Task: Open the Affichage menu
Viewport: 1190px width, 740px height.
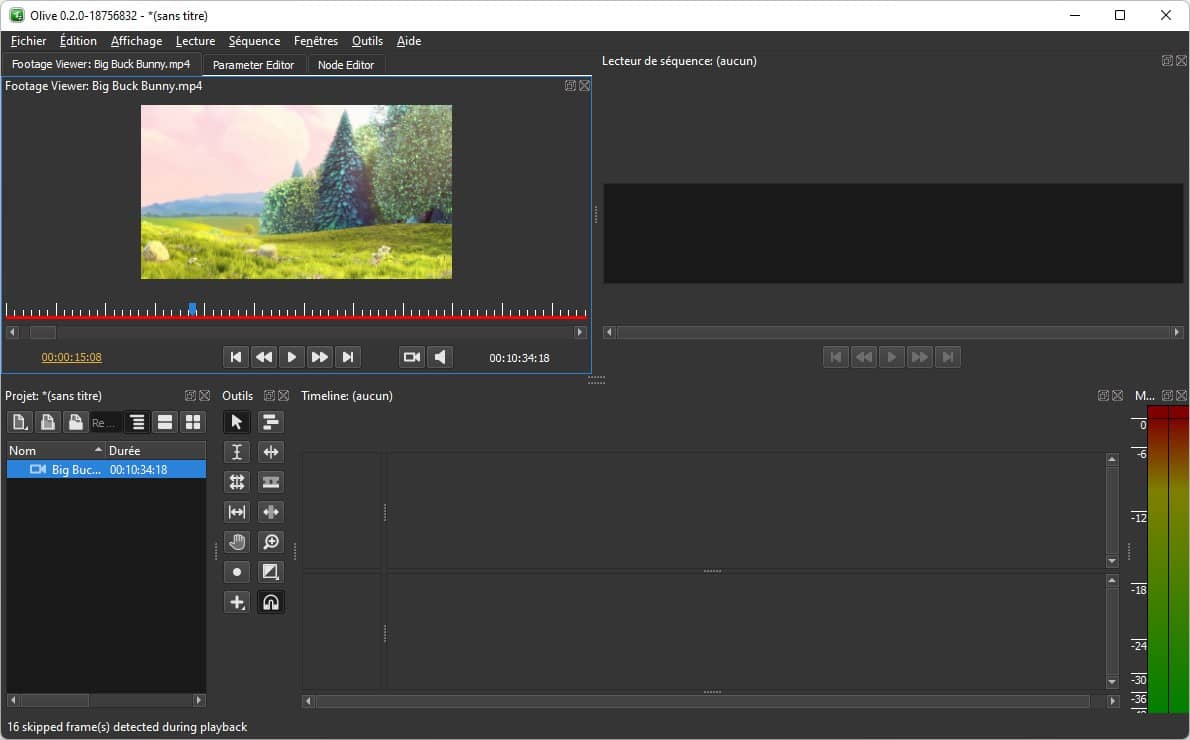Action: [x=137, y=41]
